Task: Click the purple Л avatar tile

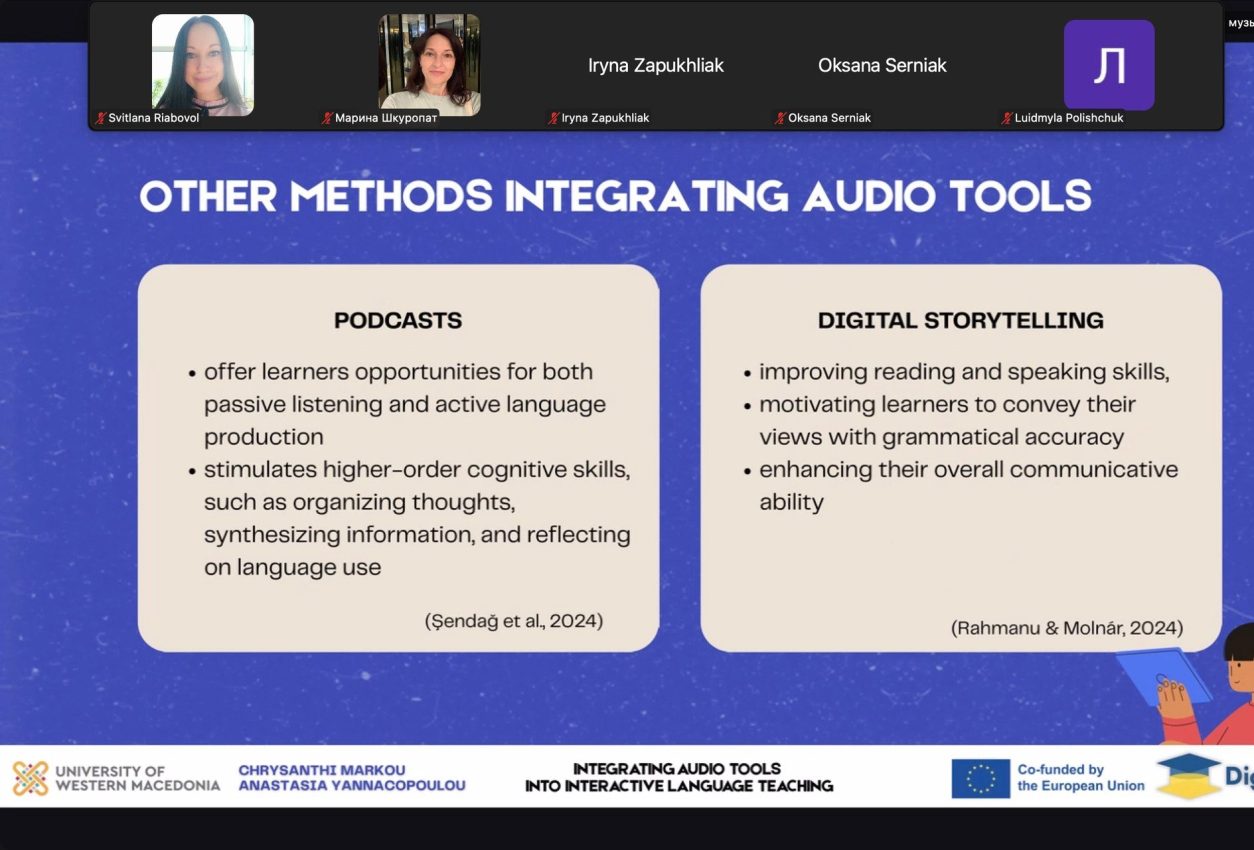Action: coord(1108,65)
